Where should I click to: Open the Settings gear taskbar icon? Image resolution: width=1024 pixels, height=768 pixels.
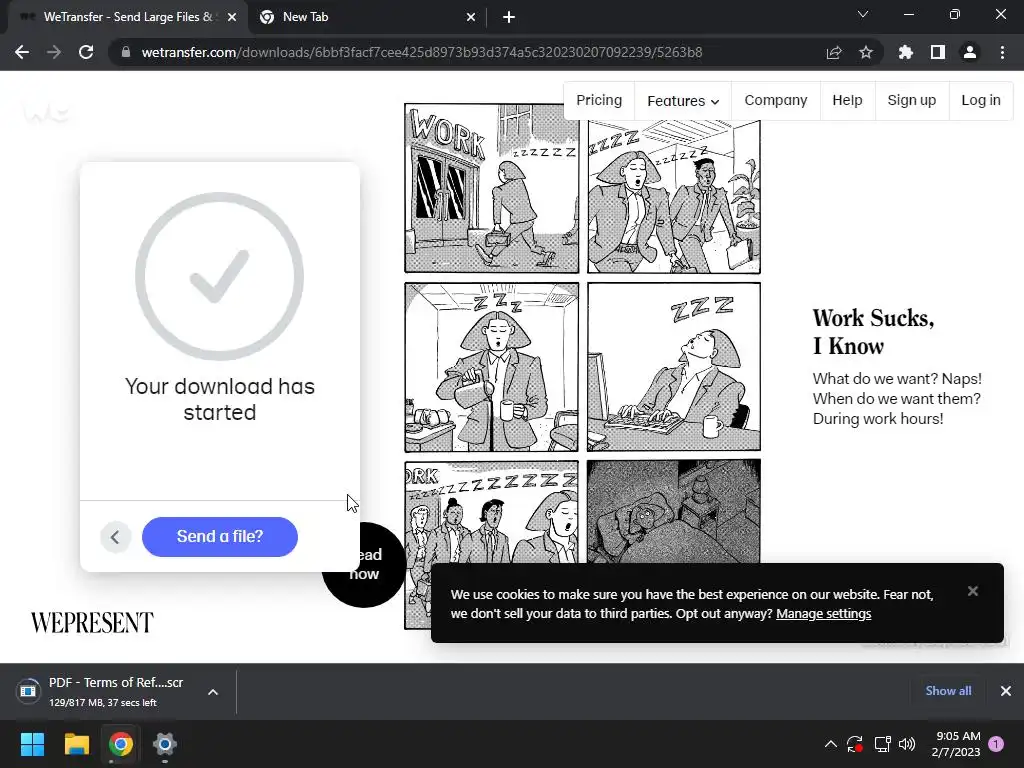coord(165,744)
